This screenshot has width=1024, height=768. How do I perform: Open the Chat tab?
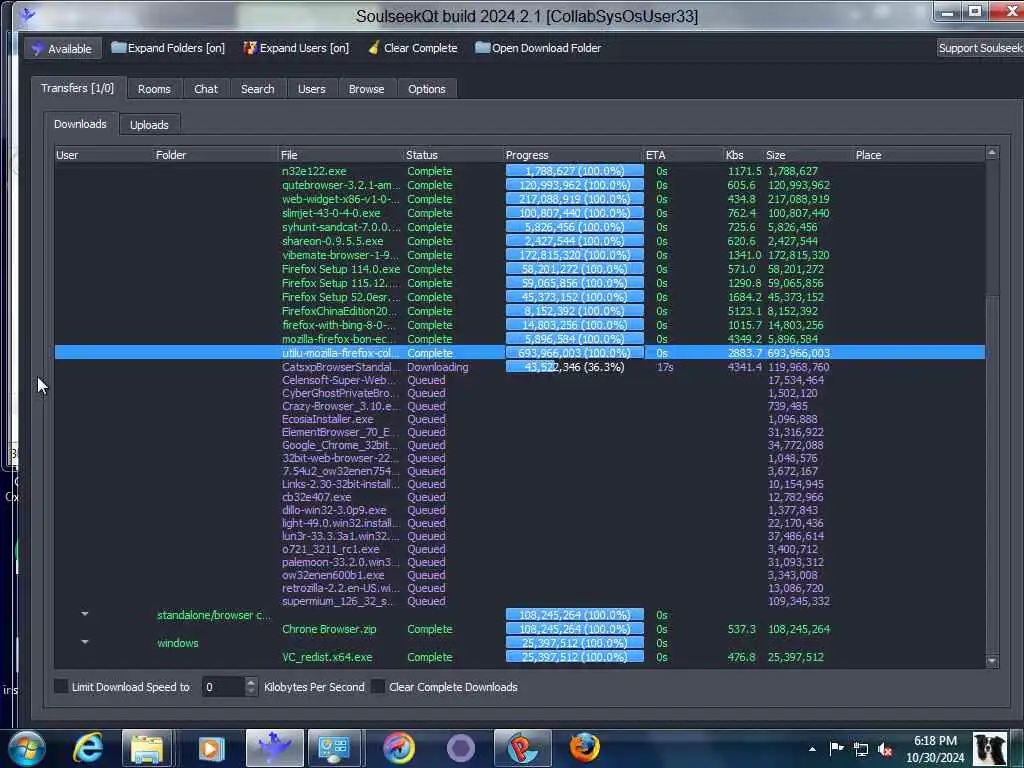[206, 89]
